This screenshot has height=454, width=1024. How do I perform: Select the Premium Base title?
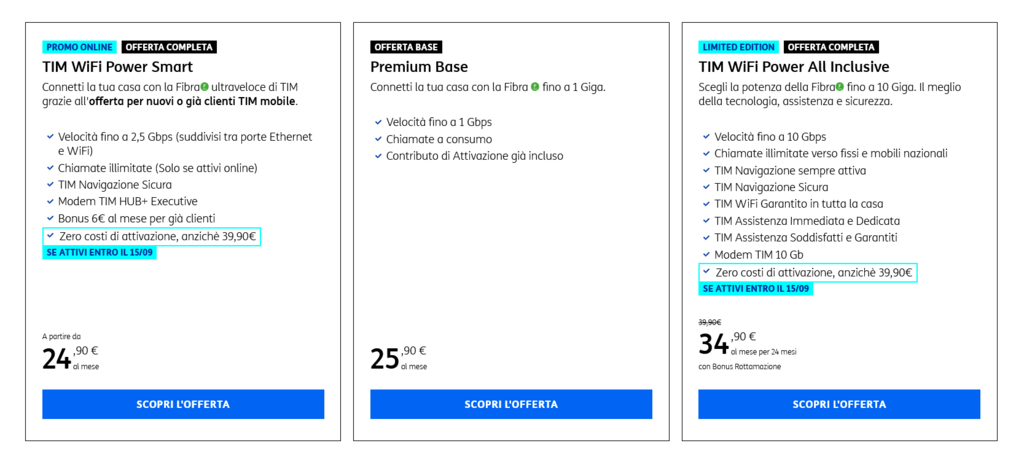point(419,67)
